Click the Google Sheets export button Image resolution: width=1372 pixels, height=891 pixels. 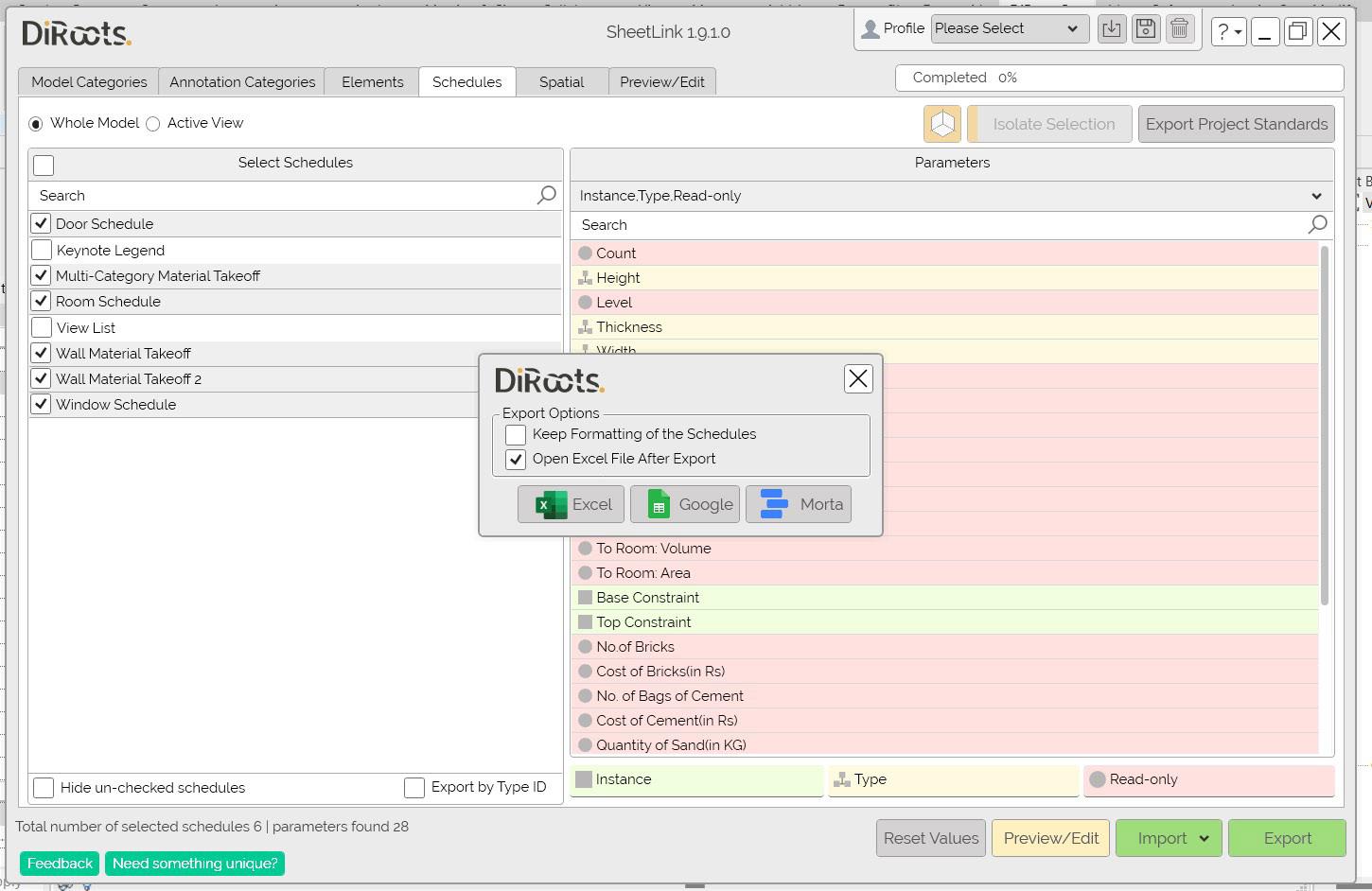(685, 504)
